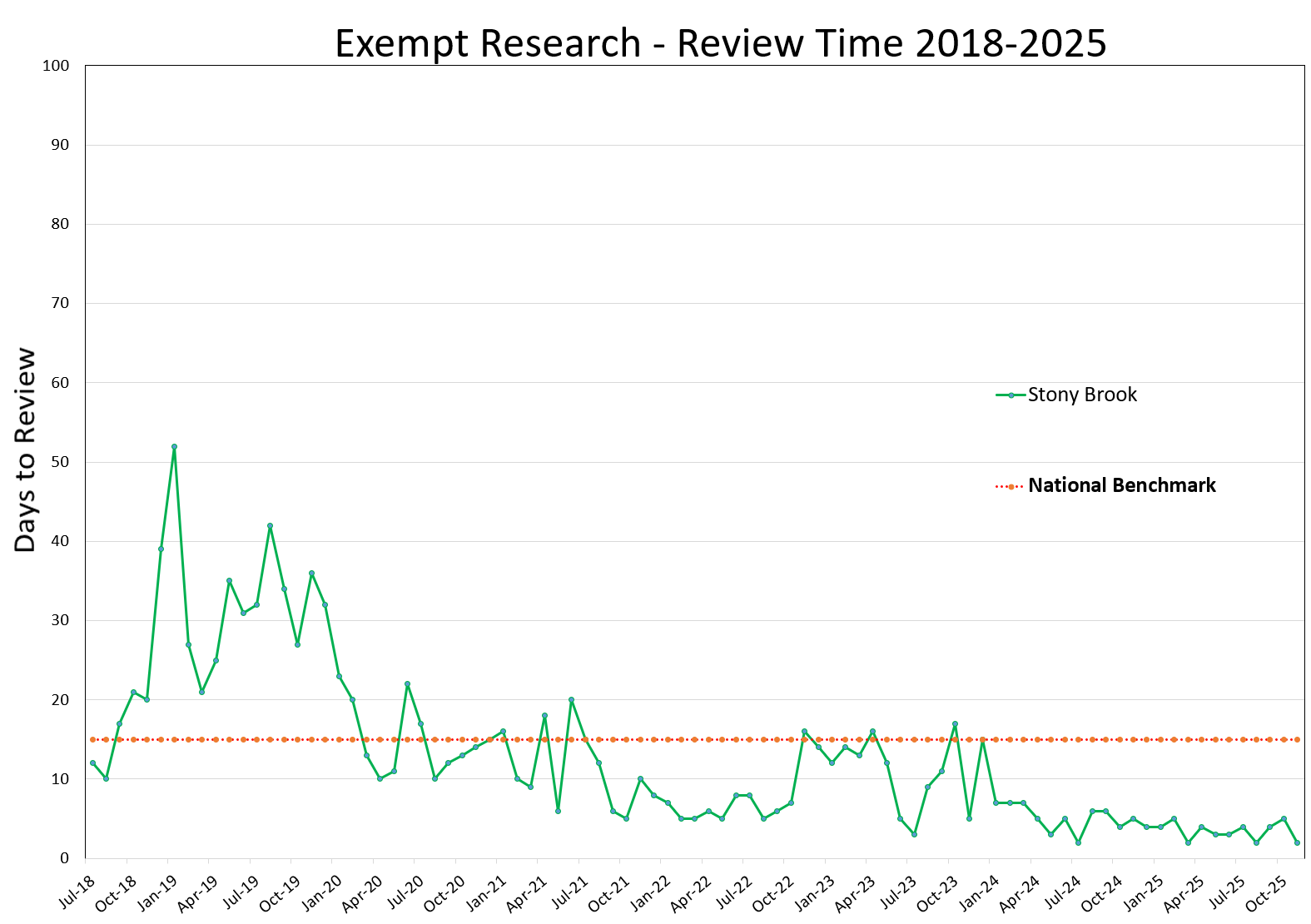
Task: Click the Jul-25 x-axis label
Action: [x=1226, y=892]
